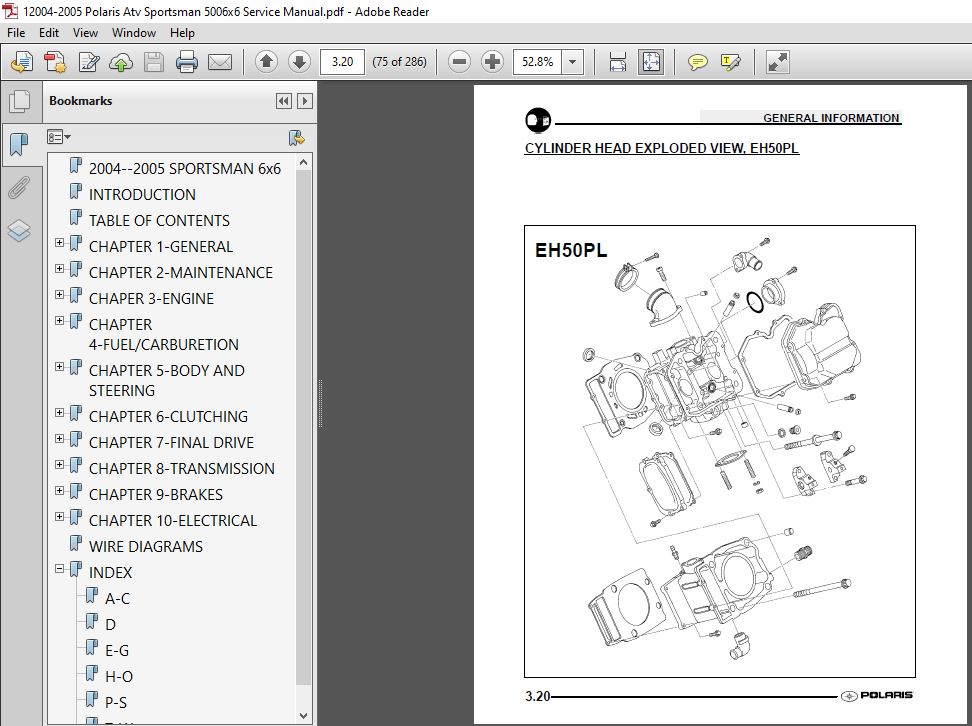The width and height of the screenshot is (972, 726).
Task: Collapse the Bookmarks pane with double arrow
Action: click(284, 101)
